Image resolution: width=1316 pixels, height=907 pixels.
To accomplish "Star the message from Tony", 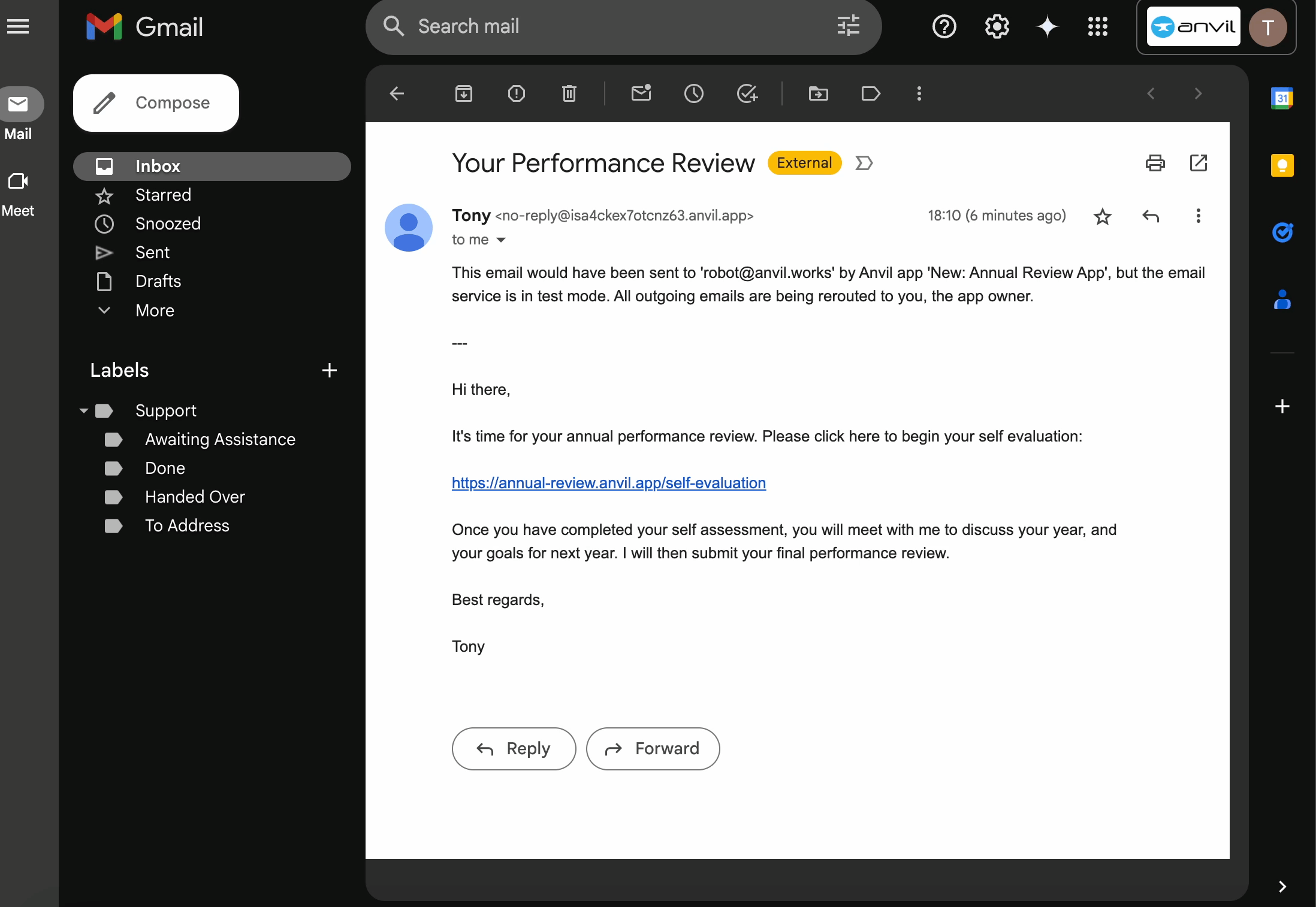I will pos(1102,216).
